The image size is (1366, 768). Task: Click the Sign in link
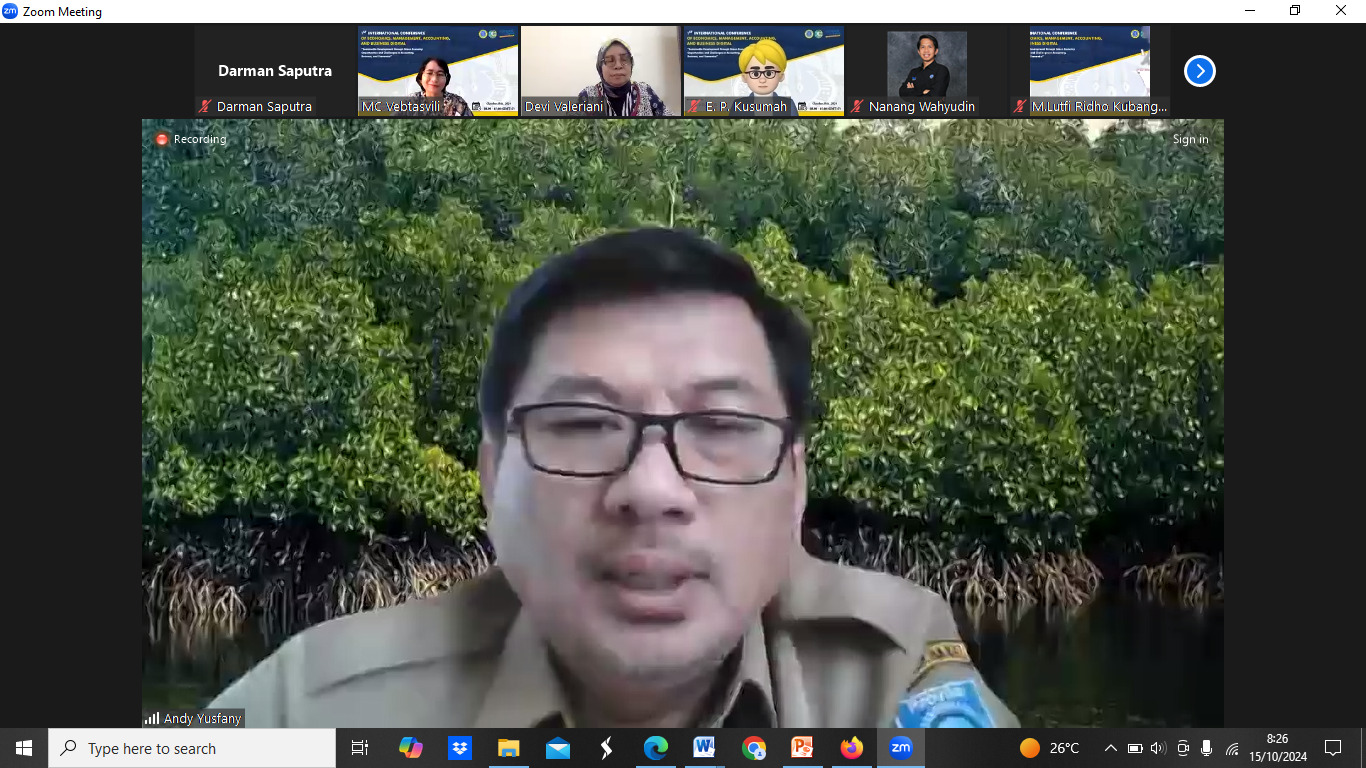point(1190,139)
